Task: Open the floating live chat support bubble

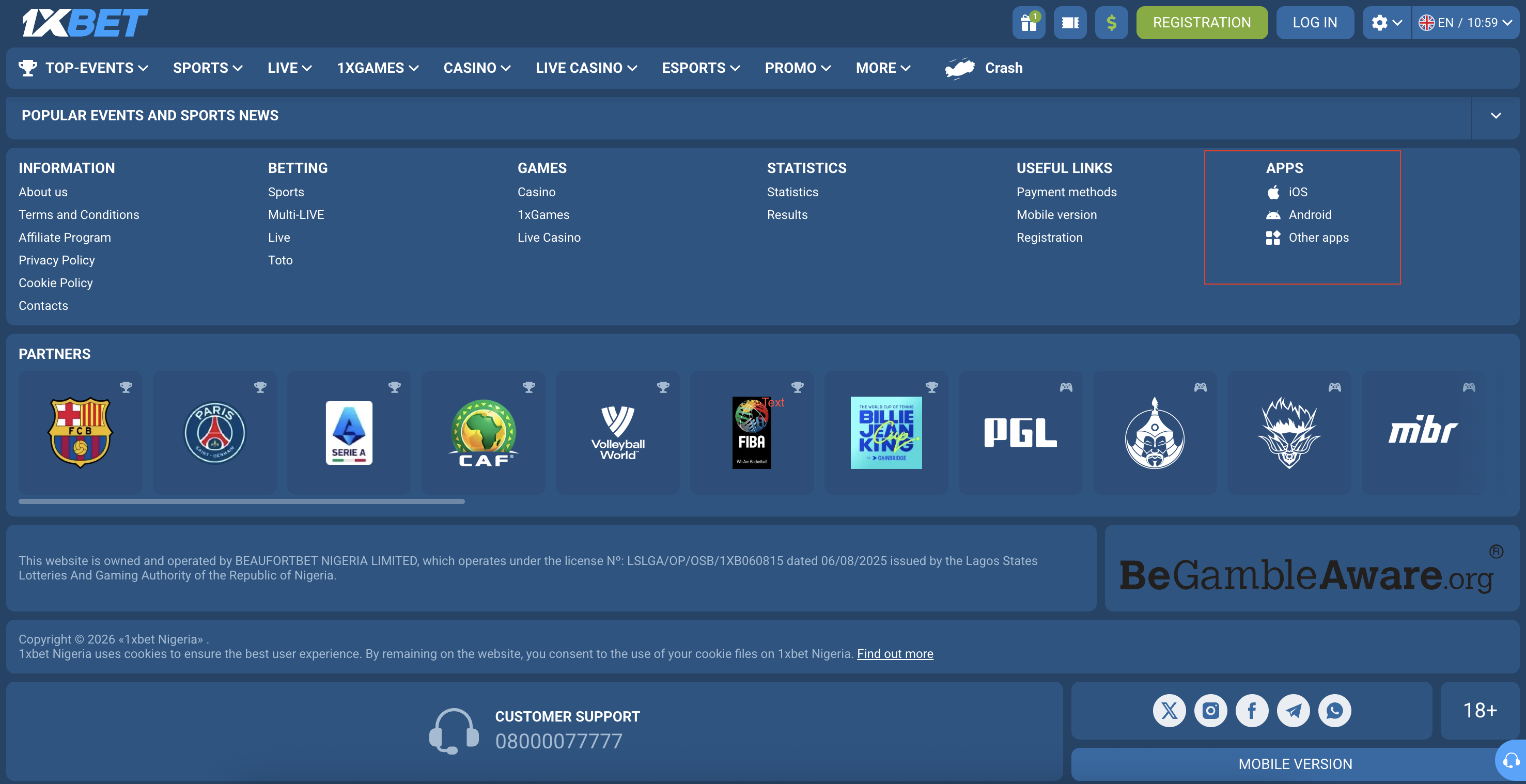Action: pos(1511,760)
